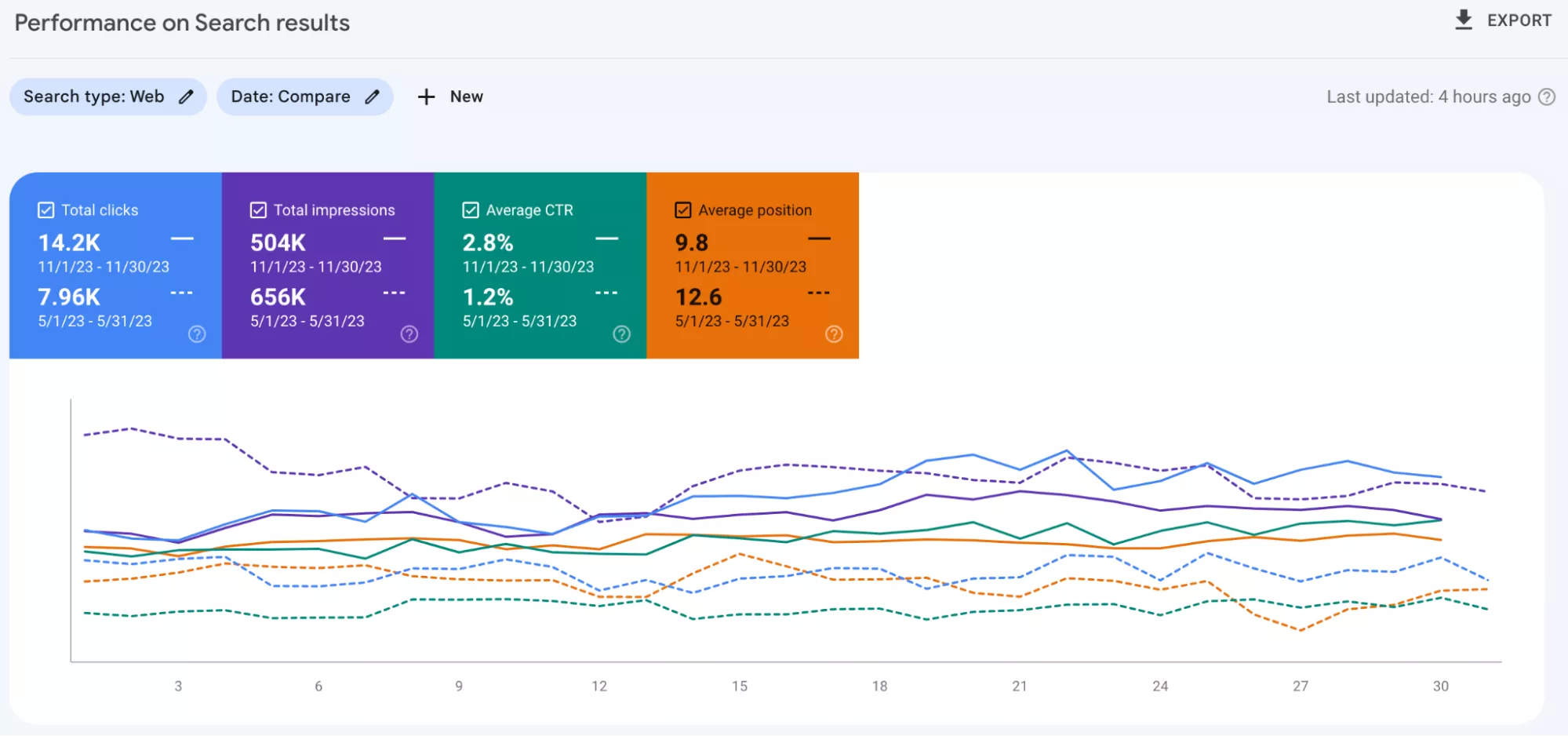Click the EXPORT button text
Image resolution: width=1568 pixels, height=736 pixels.
click(x=1519, y=20)
